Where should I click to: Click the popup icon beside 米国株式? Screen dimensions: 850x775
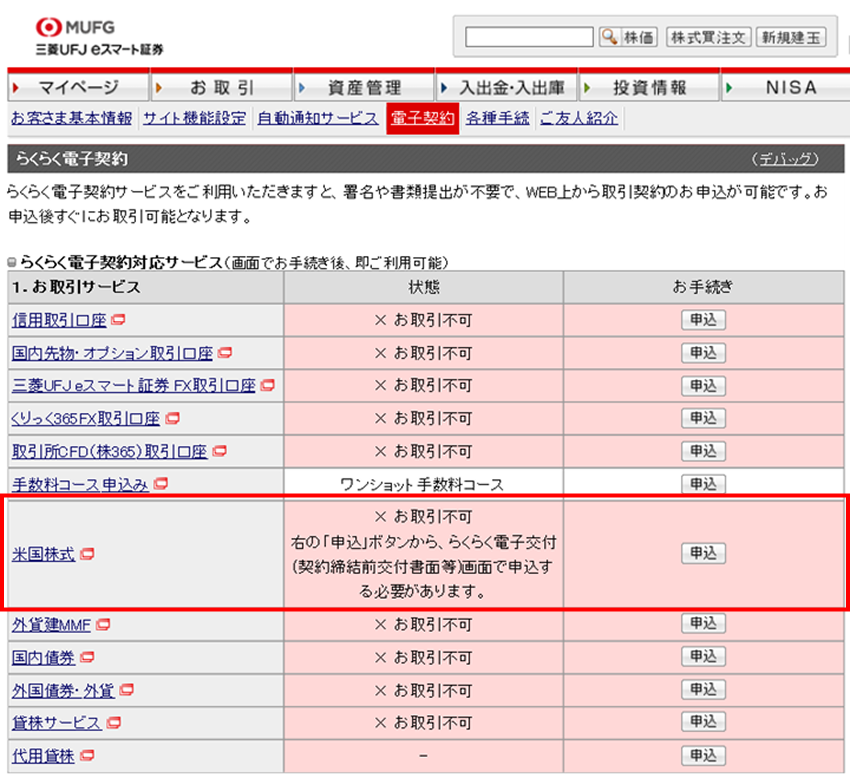(87, 553)
